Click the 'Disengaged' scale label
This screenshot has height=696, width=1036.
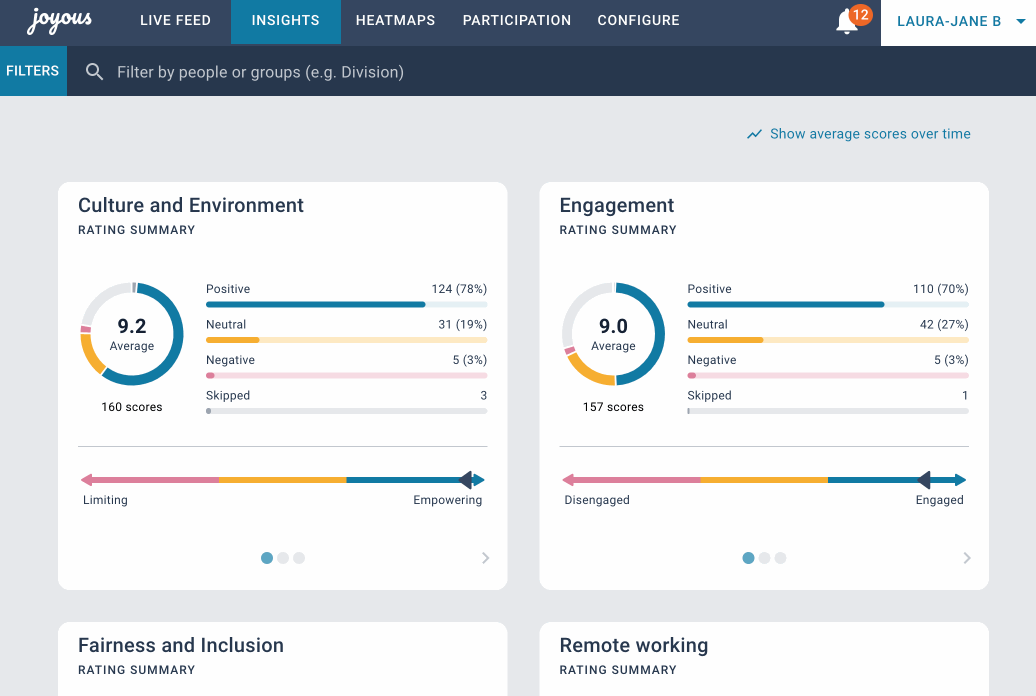(597, 500)
